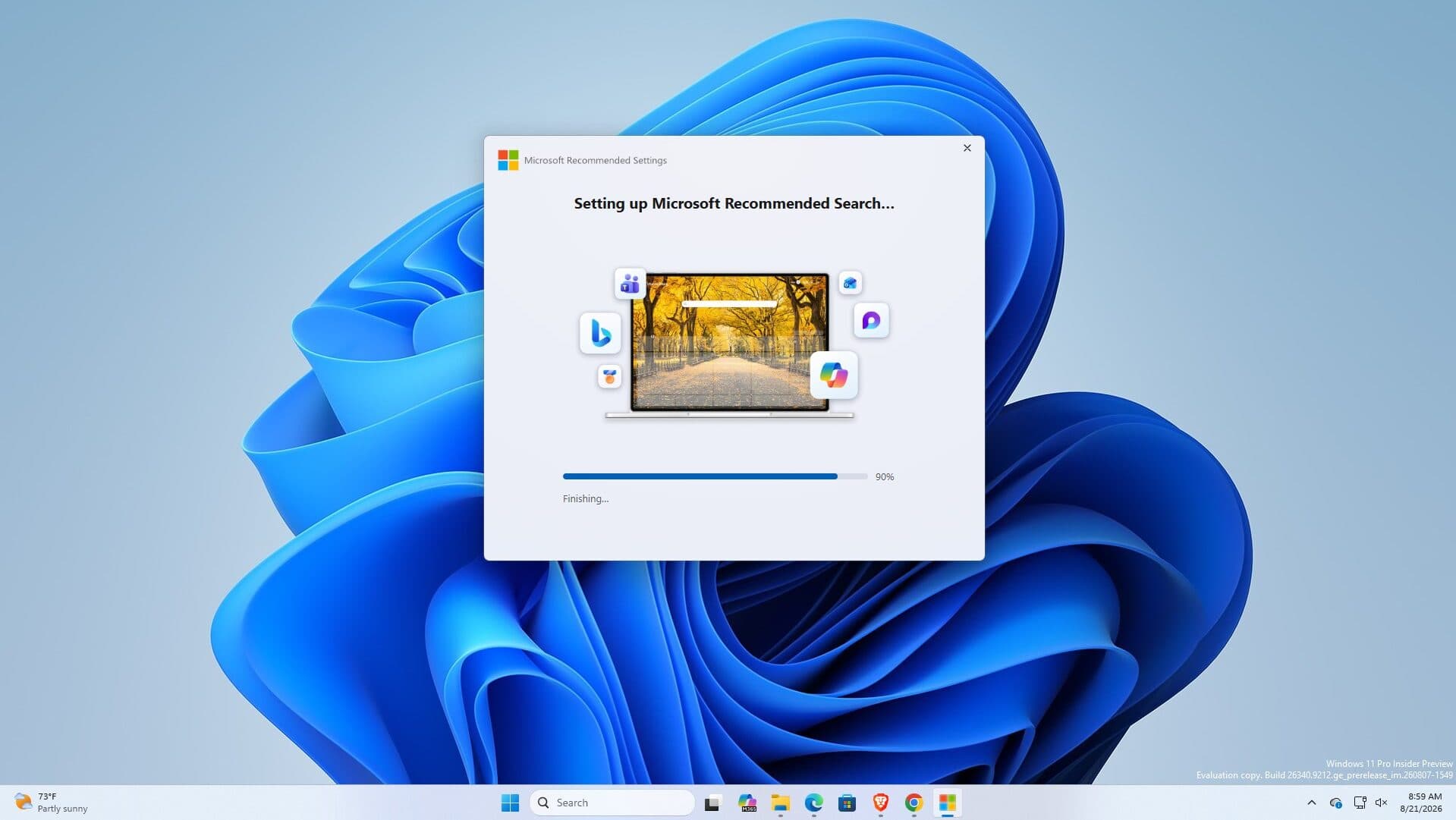Open Microsoft Store from the taskbar
Viewport: 1456px width, 820px height.
pyautogui.click(x=847, y=803)
